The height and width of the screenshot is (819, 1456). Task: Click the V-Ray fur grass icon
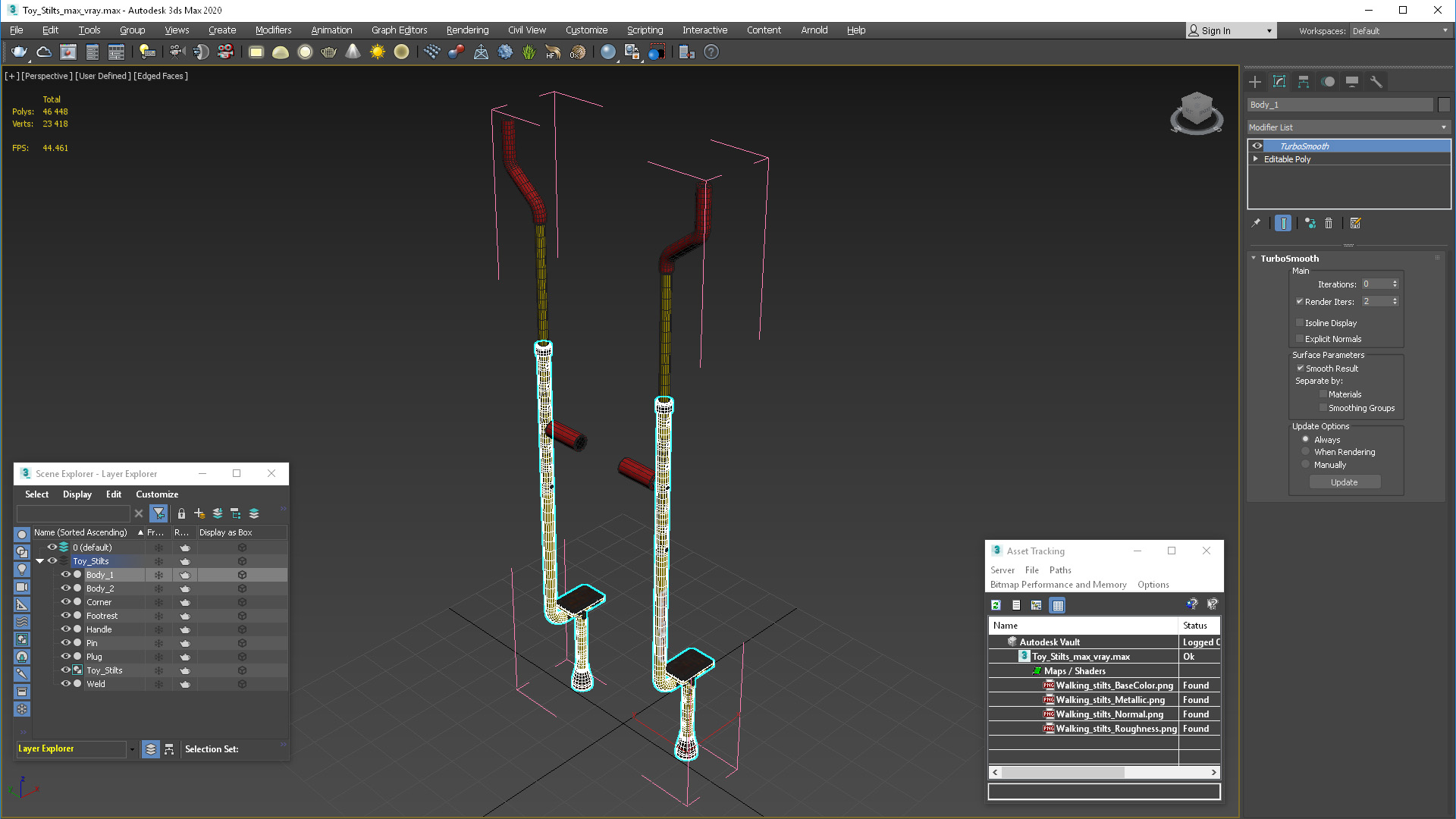(529, 52)
